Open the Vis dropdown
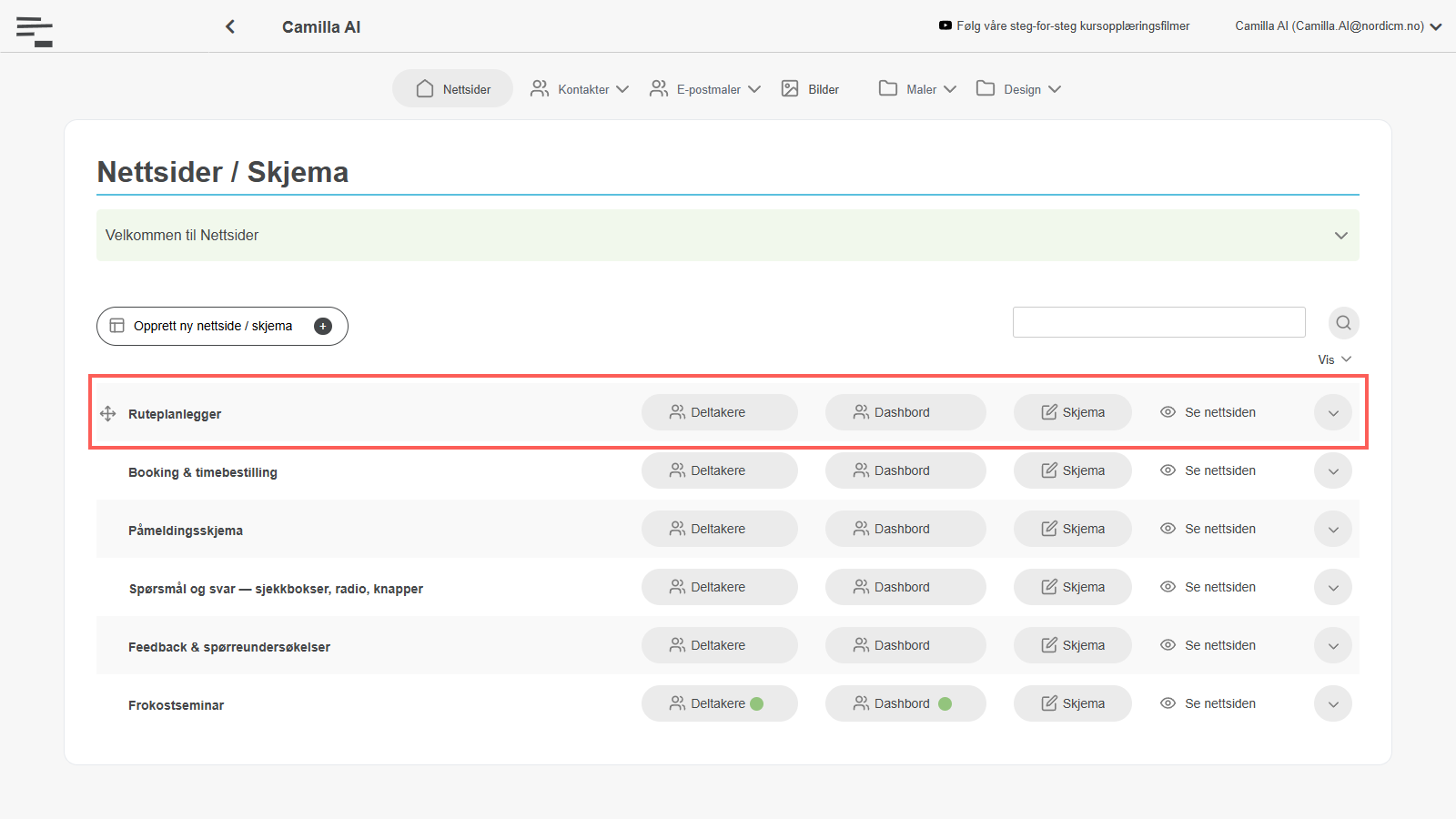 tap(1335, 359)
